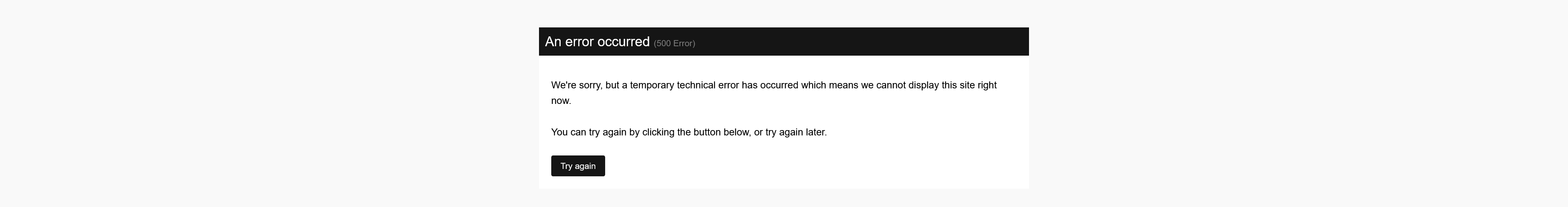Click the phrase "or try again later."
The width and height of the screenshot is (1568, 207).
[790, 133]
